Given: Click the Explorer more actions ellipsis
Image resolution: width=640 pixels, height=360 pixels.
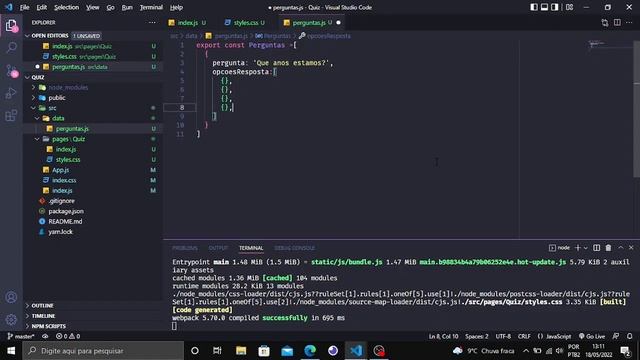Looking at the screenshot, I should pos(152,22).
